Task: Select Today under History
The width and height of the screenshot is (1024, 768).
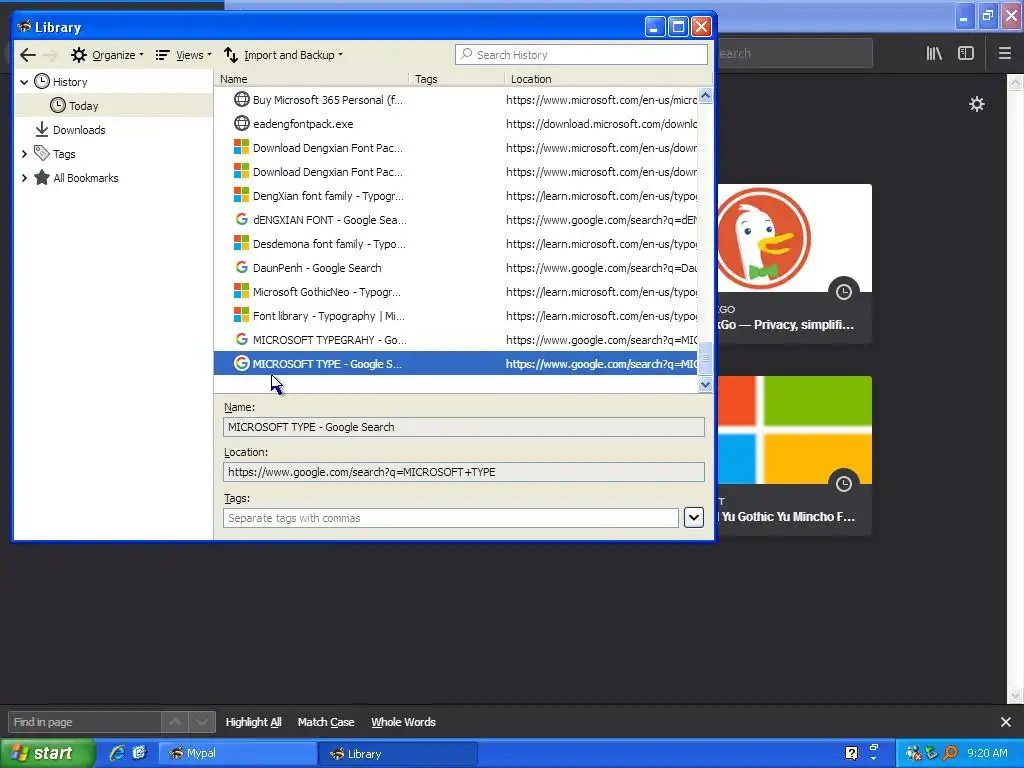Action: tap(83, 105)
